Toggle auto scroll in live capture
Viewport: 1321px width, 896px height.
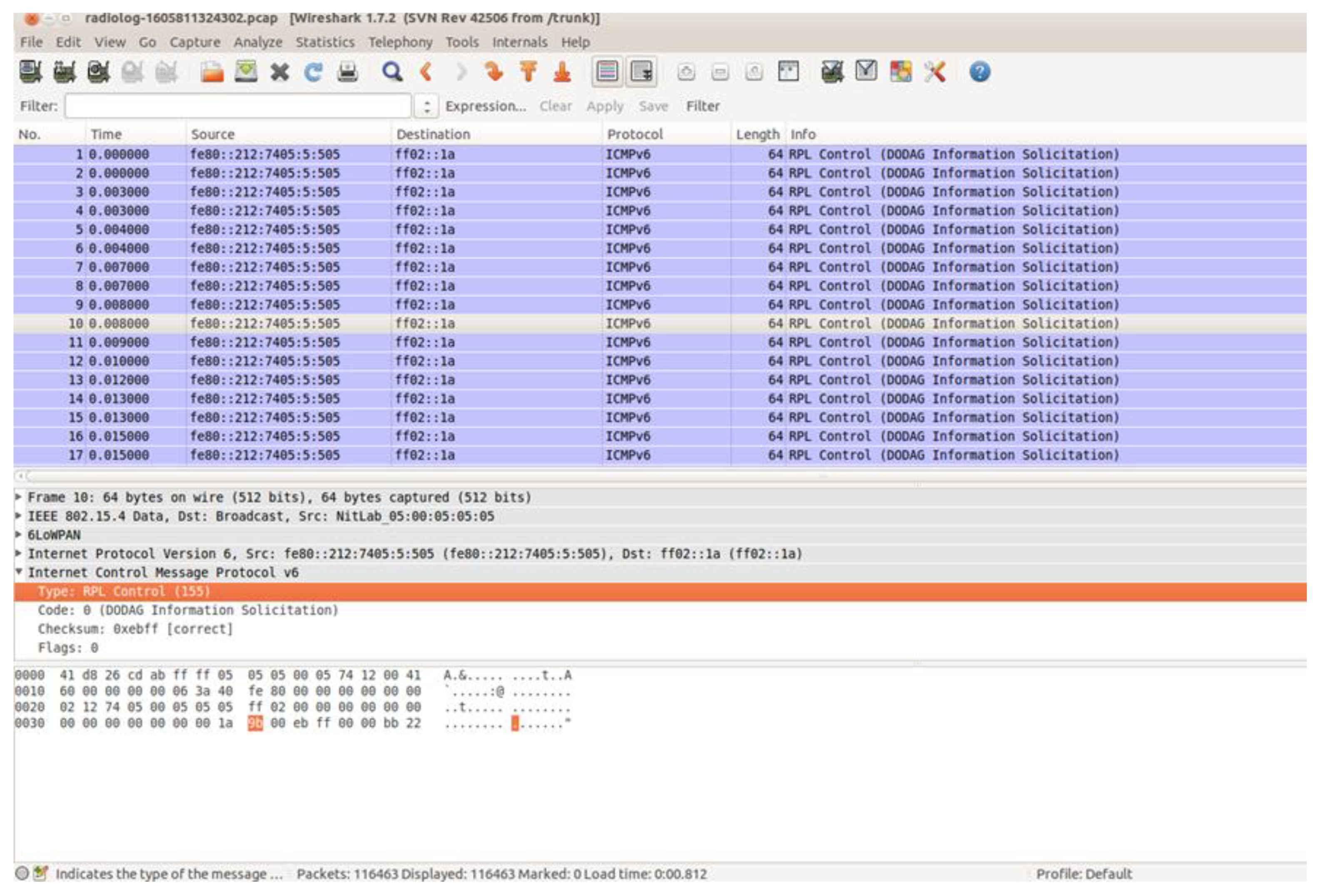(641, 72)
